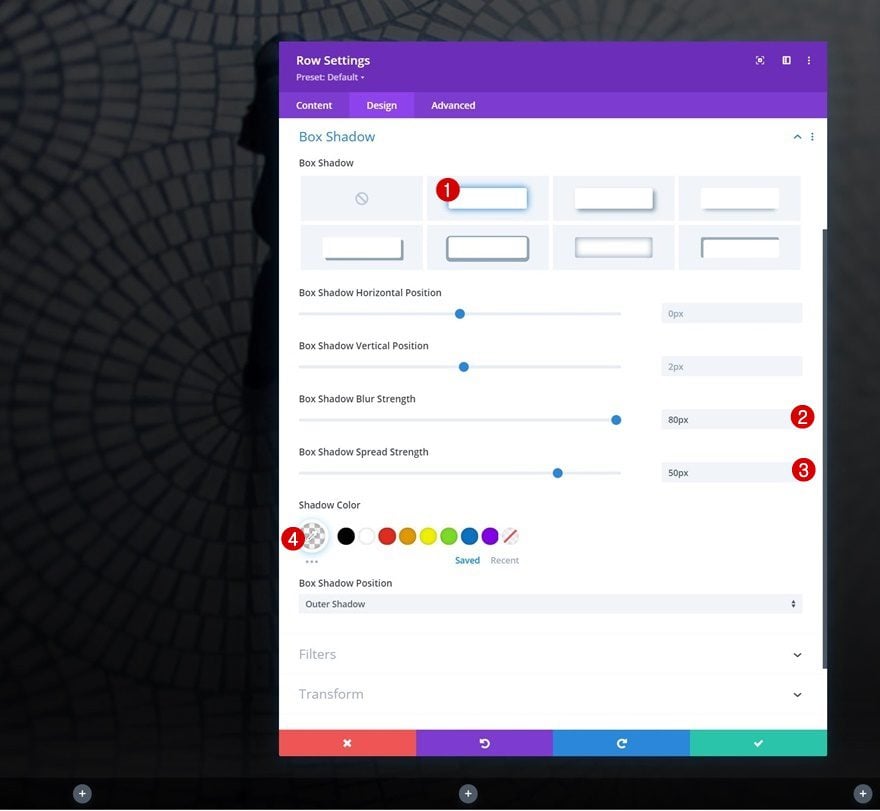
Task: Click right plus add button
Action: coord(863,794)
